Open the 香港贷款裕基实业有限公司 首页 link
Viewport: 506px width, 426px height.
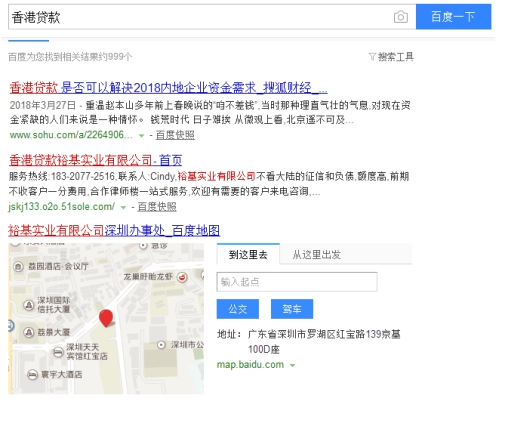(95, 160)
